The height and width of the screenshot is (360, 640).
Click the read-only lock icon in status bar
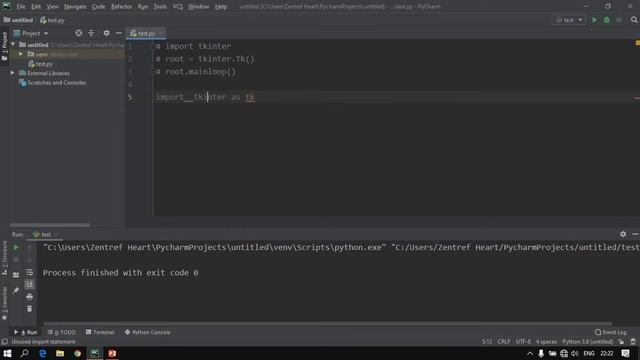(621, 342)
